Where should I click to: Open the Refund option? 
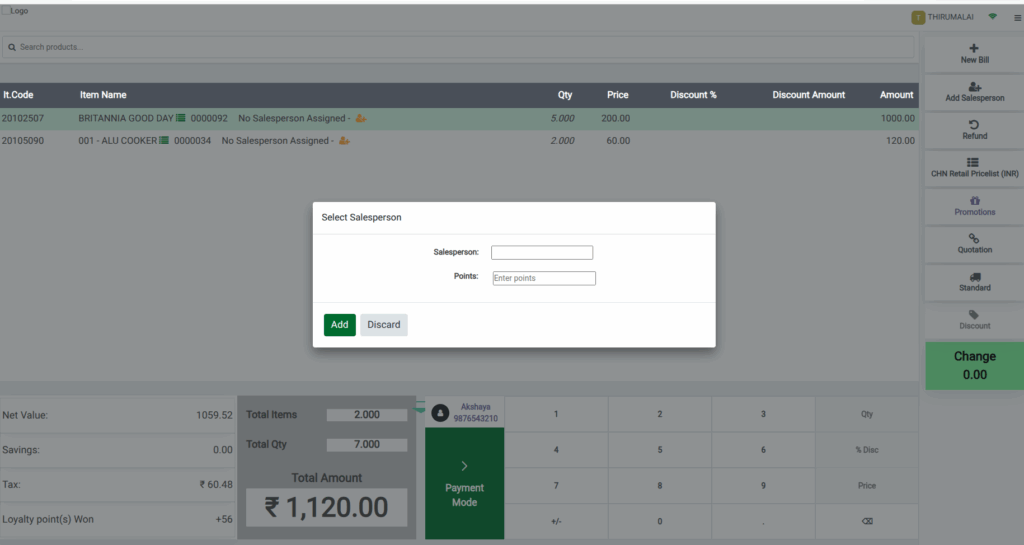coord(974,130)
